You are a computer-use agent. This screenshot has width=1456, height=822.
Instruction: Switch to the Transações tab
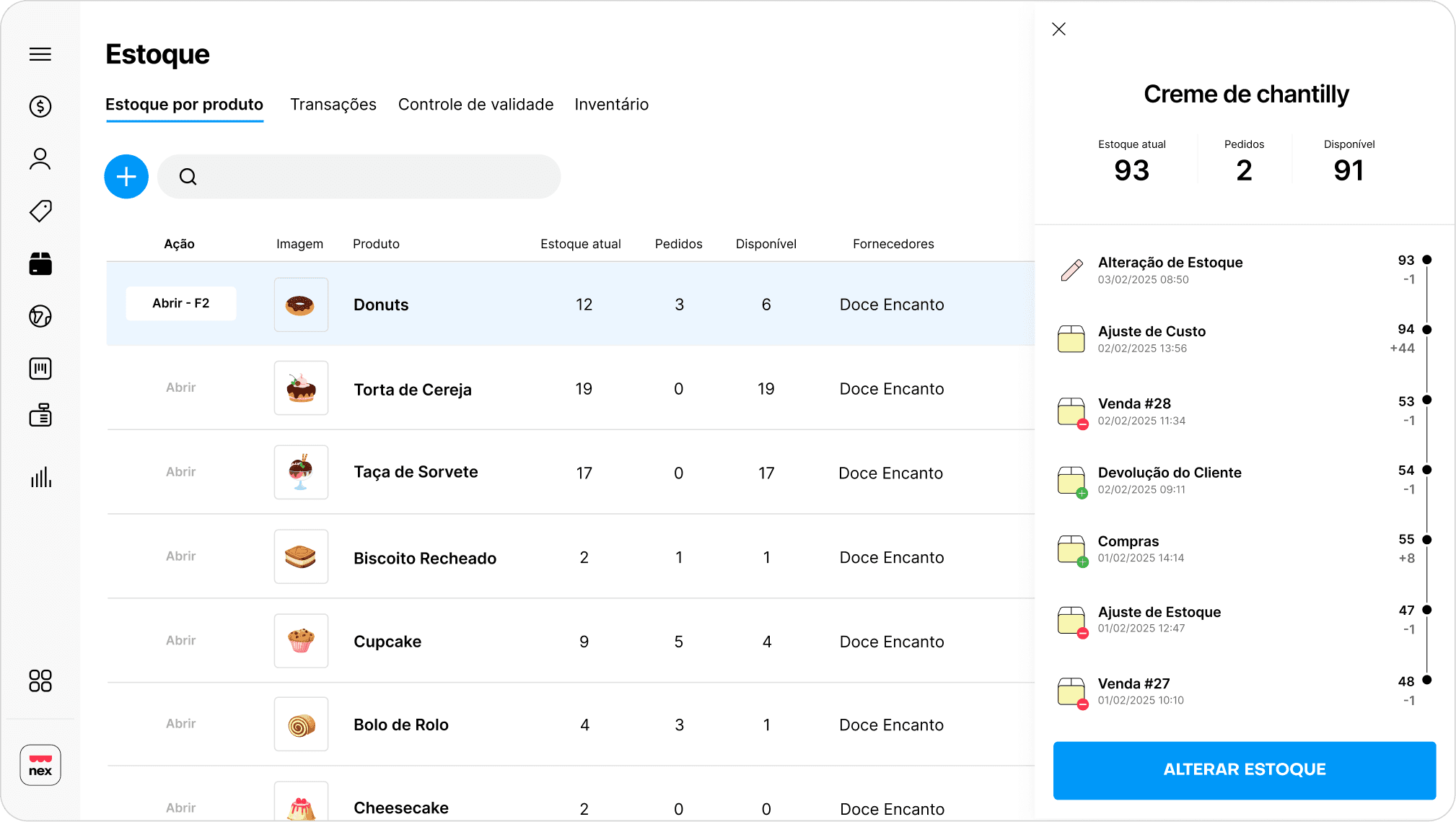click(x=333, y=105)
